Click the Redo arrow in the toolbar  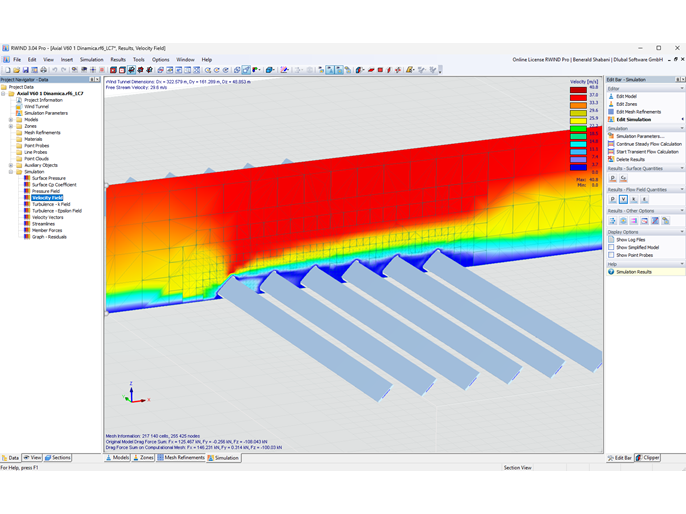click(64, 70)
